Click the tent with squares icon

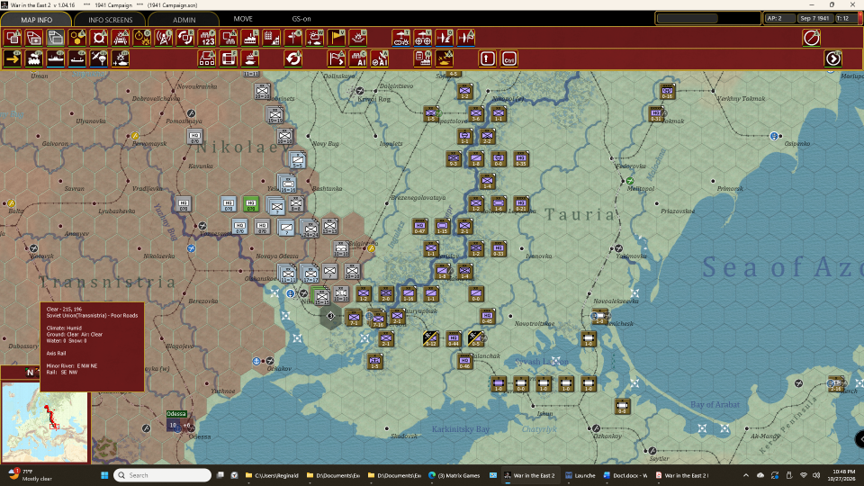click(207, 58)
